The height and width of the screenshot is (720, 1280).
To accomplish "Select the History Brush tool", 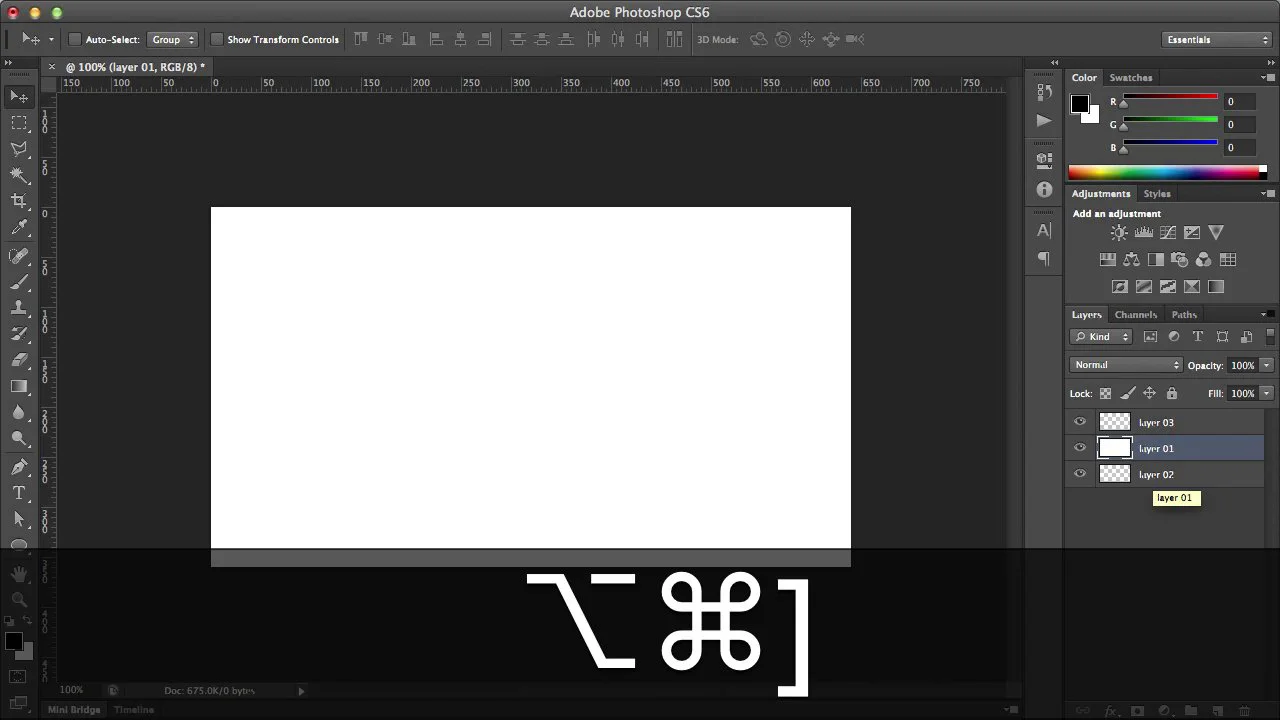I will 19,334.
